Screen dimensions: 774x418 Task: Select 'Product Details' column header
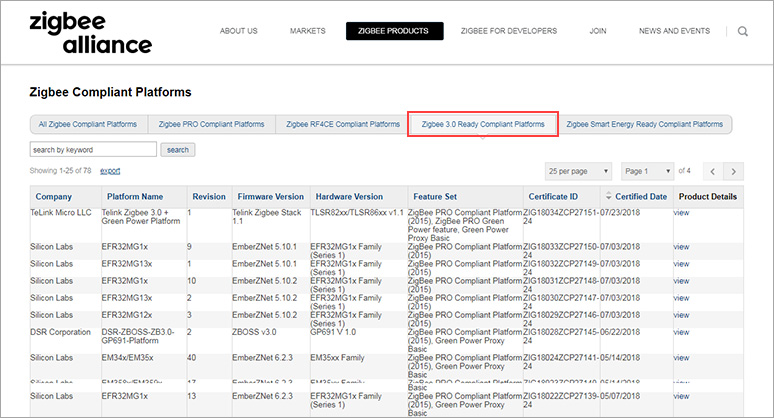(707, 196)
